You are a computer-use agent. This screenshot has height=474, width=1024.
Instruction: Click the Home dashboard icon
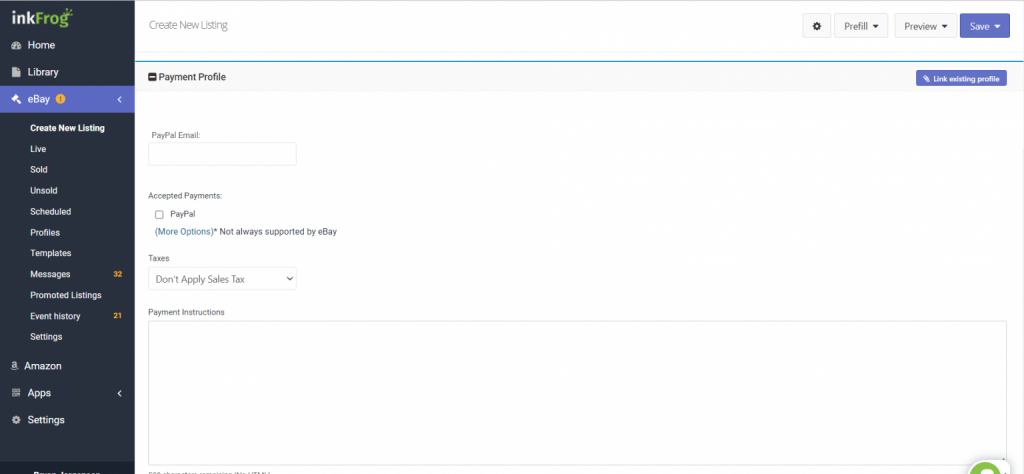pos(16,46)
